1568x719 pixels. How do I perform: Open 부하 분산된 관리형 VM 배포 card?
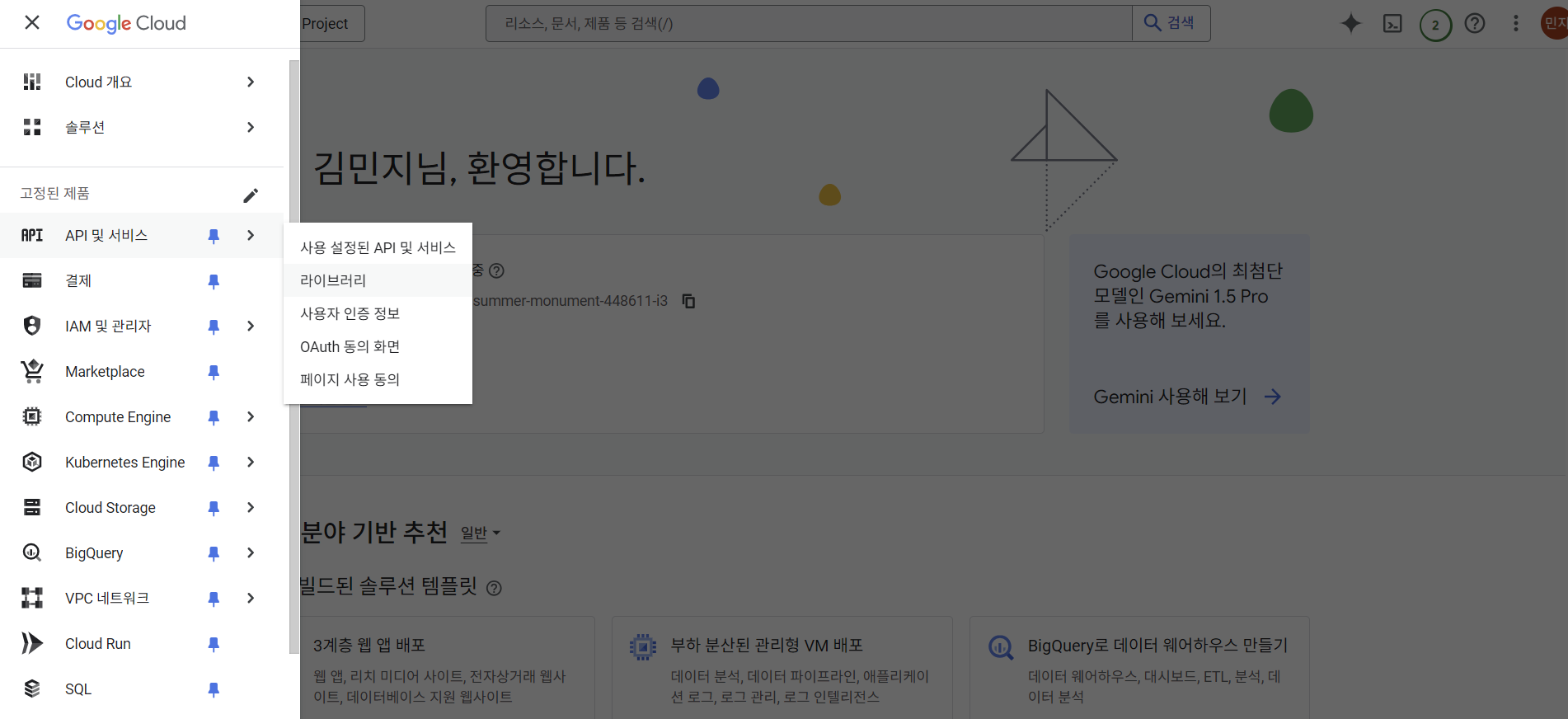[x=782, y=668]
